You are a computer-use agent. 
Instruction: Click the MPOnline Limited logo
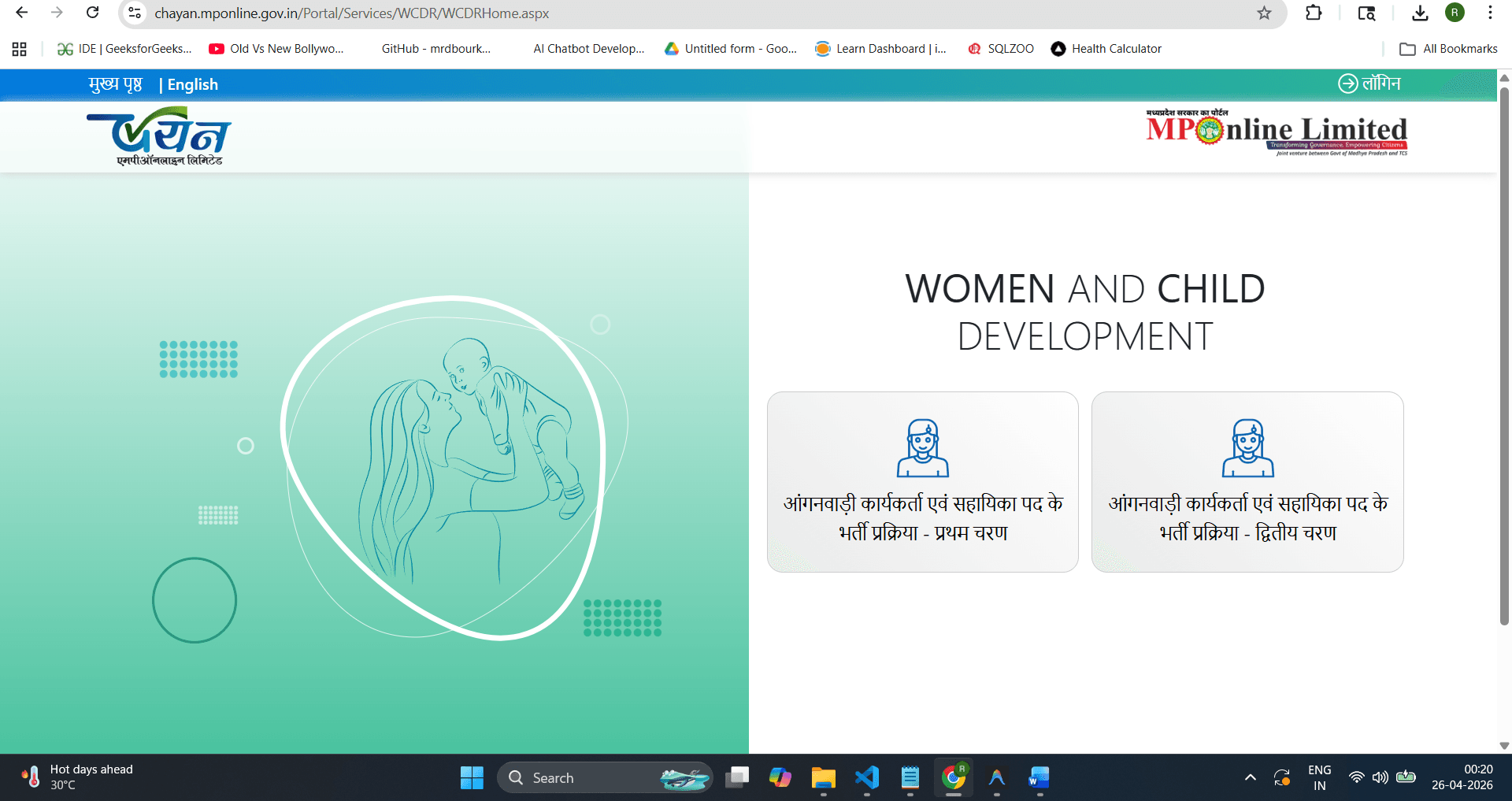tap(1276, 134)
